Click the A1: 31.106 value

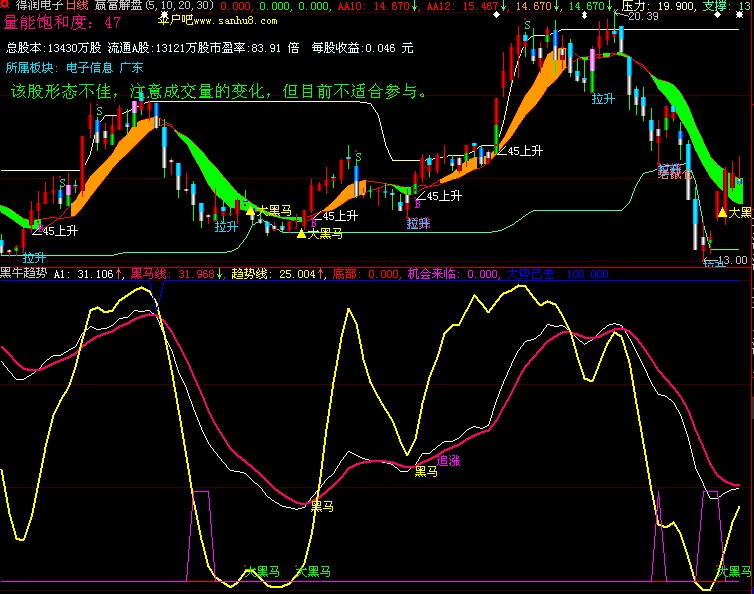[x=87, y=274]
